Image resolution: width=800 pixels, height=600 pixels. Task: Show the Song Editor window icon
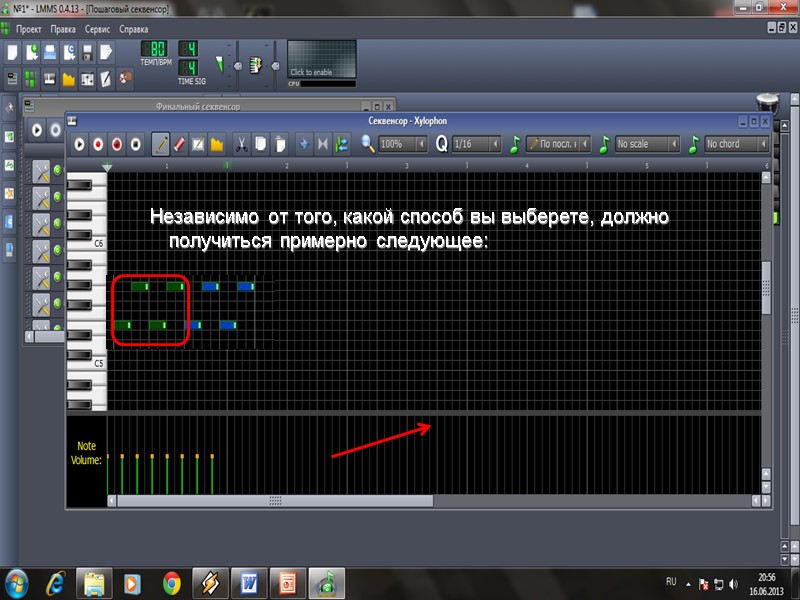pos(12,79)
